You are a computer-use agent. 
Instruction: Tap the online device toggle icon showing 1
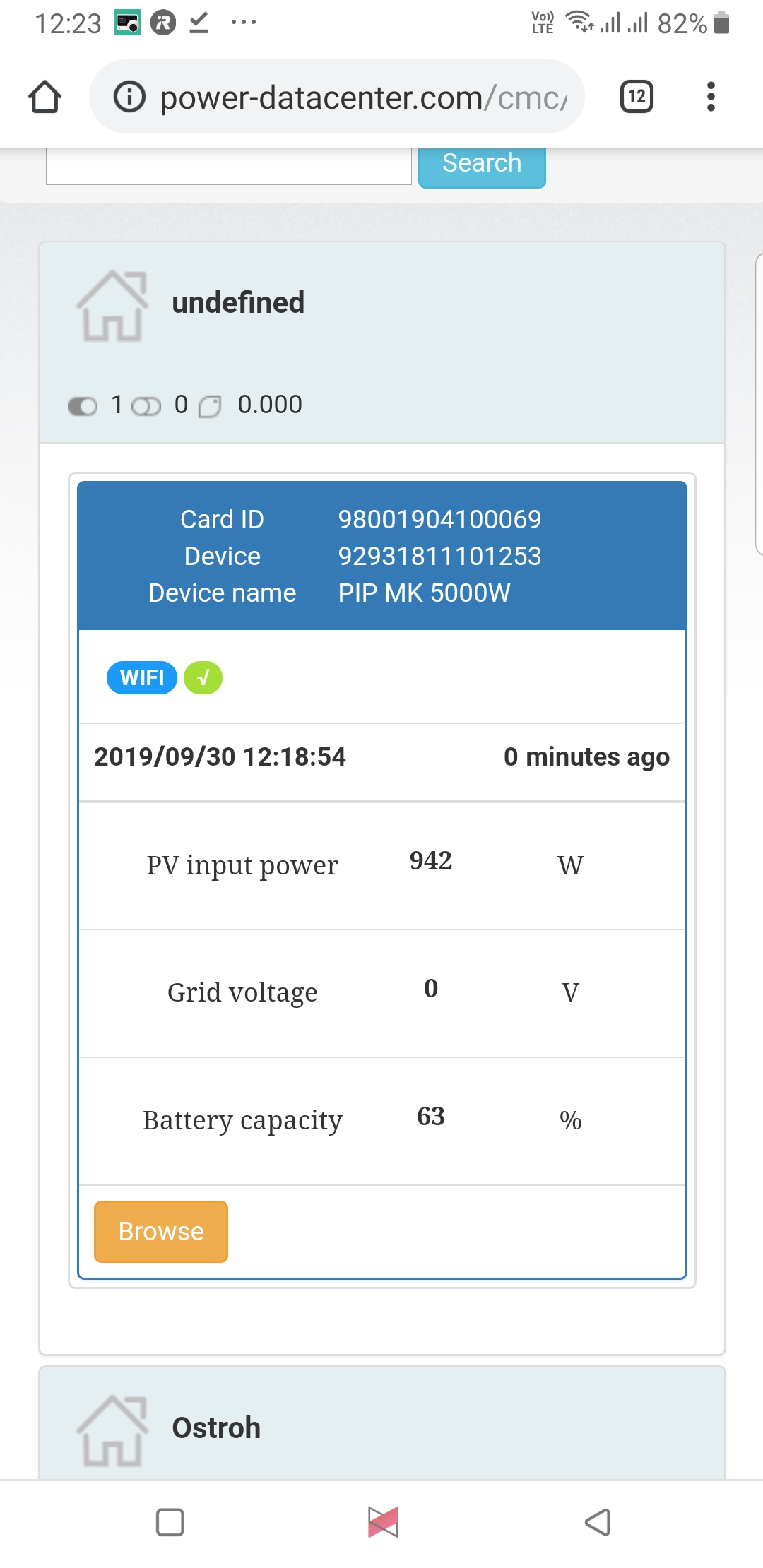tap(83, 407)
